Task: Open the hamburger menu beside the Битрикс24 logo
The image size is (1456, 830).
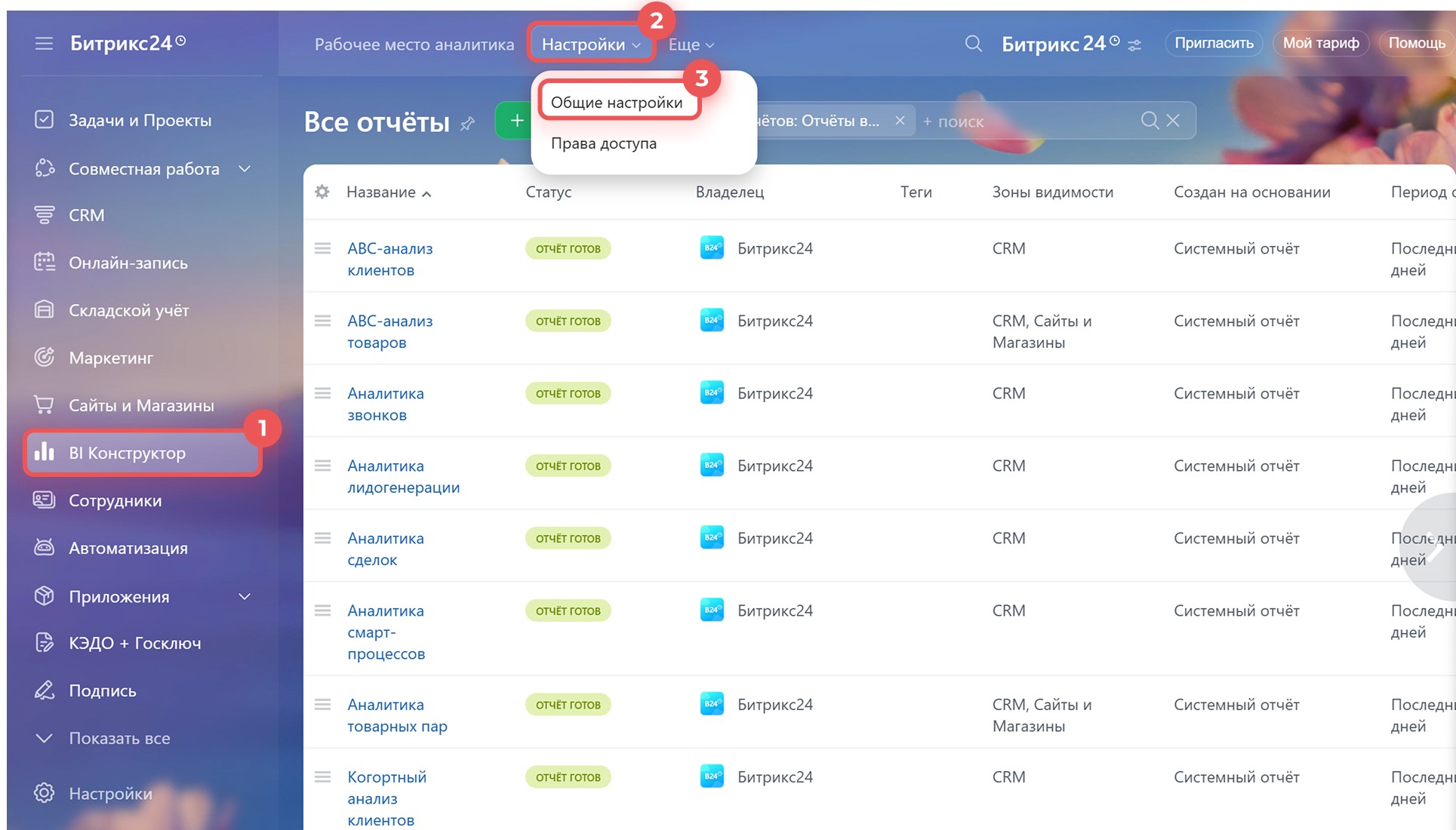Action: click(x=44, y=44)
